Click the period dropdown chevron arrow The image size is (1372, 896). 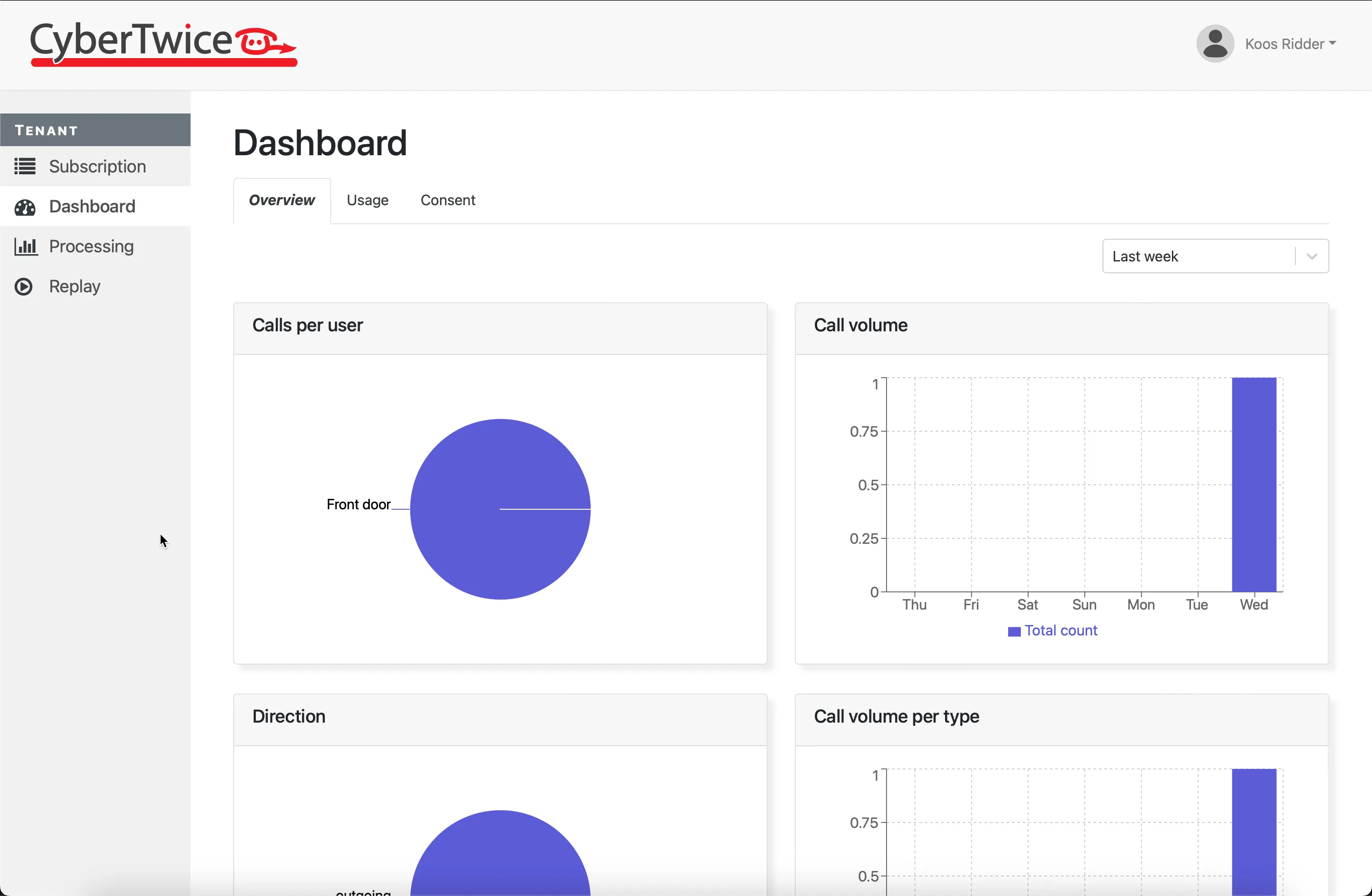point(1312,256)
